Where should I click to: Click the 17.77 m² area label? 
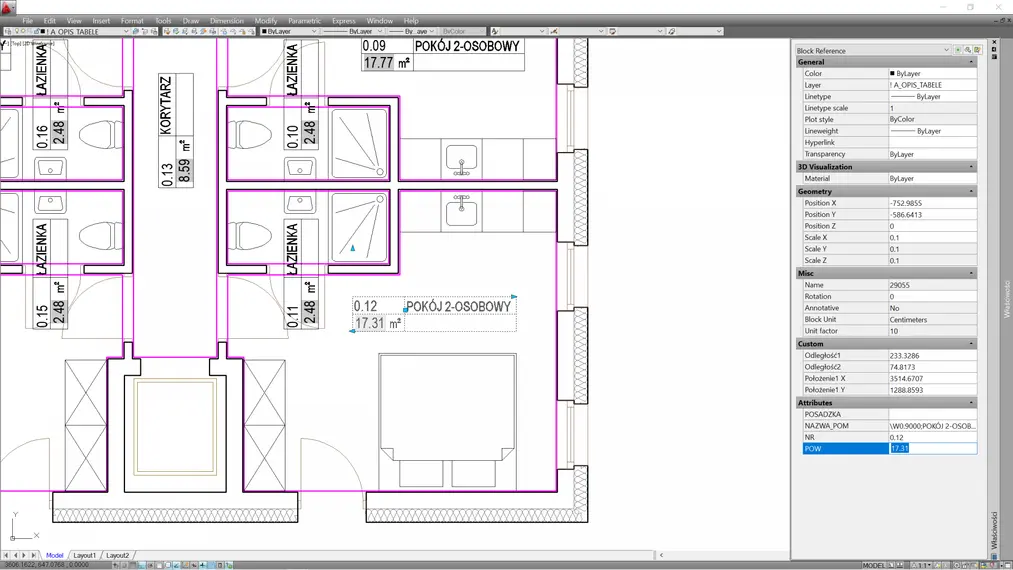386,63
